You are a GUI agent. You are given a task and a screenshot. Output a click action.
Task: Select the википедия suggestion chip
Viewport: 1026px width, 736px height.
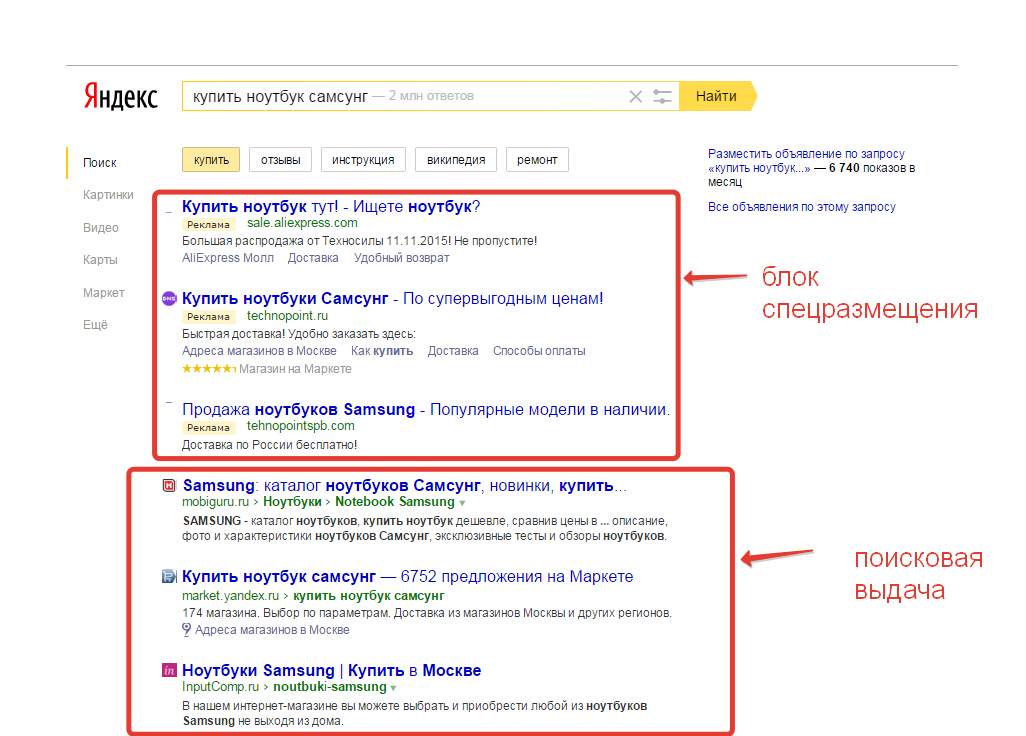(x=456, y=160)
